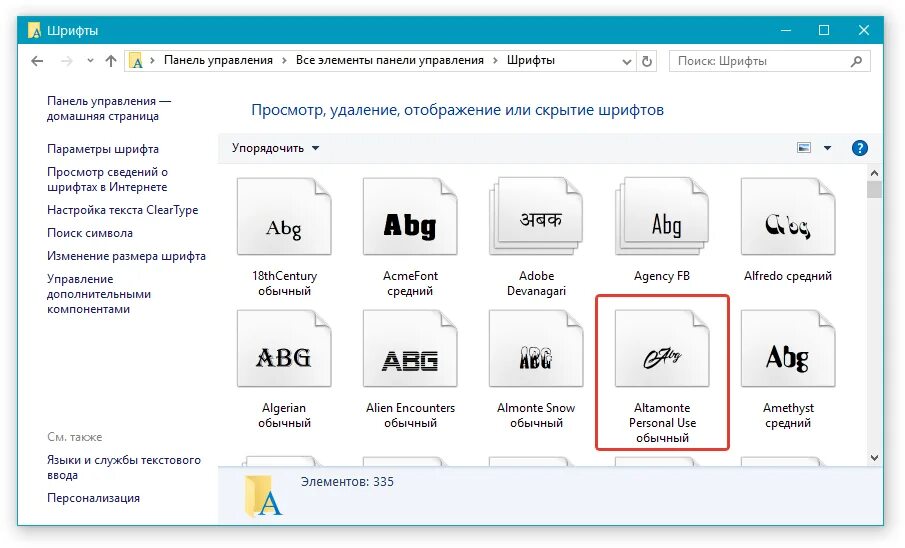Click the status text Элементов: 335
Image resolution: width=905 pixels, height=548 pixels.
coord(347,482)
